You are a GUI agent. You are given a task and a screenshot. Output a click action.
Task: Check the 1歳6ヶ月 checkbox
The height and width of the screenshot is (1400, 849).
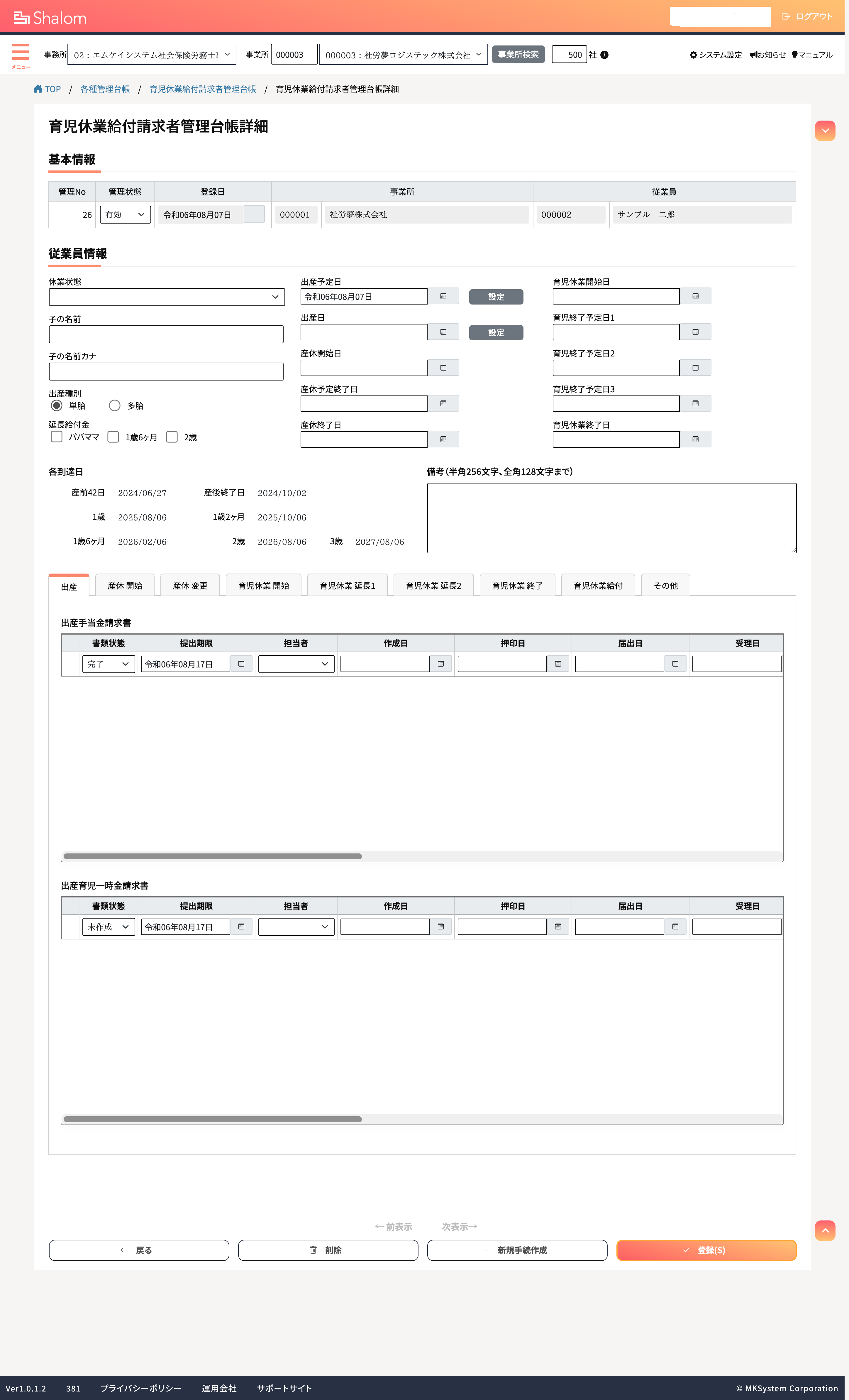coord(113,437)
